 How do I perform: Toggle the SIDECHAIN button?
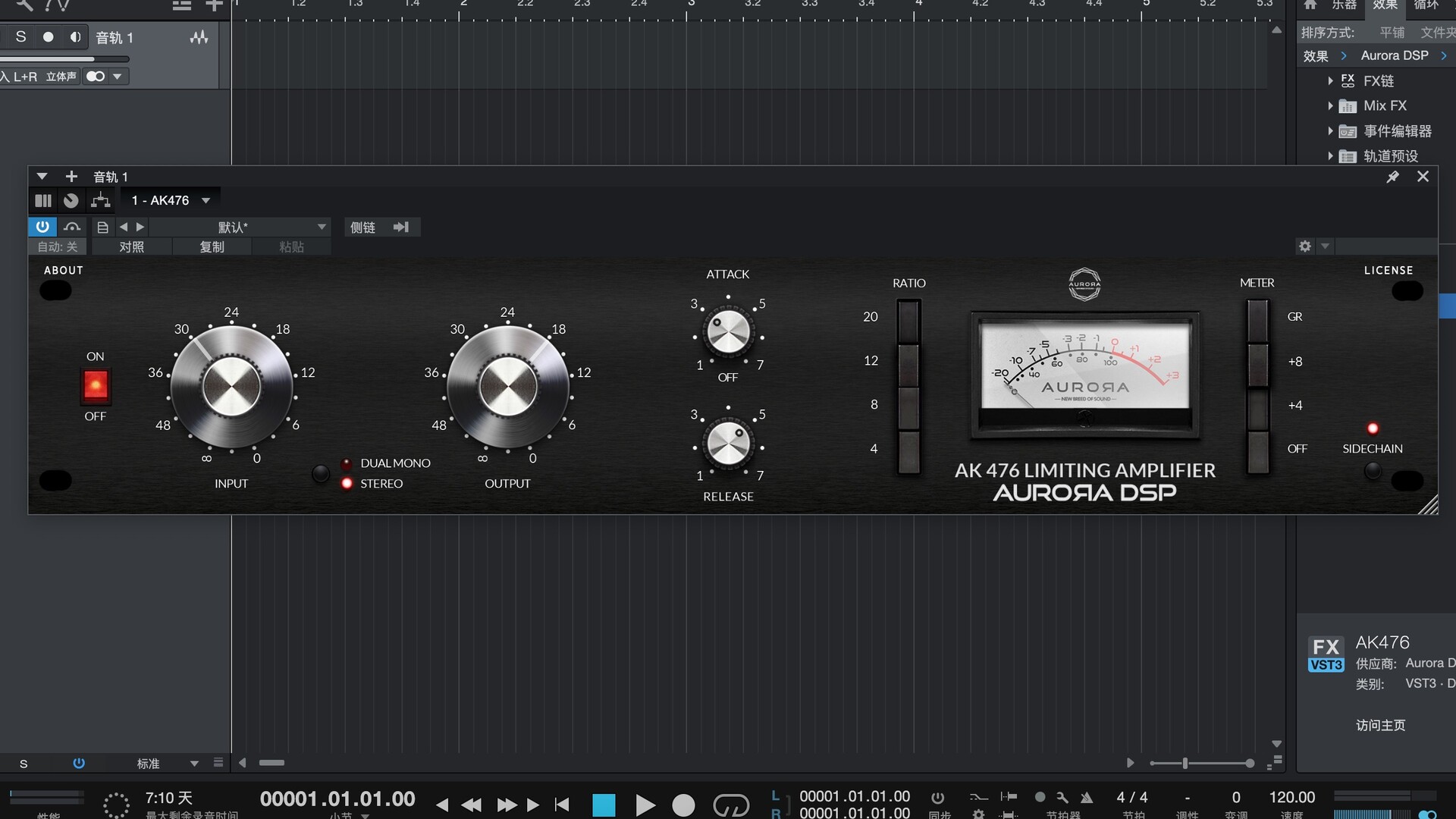coord(1373,471)
